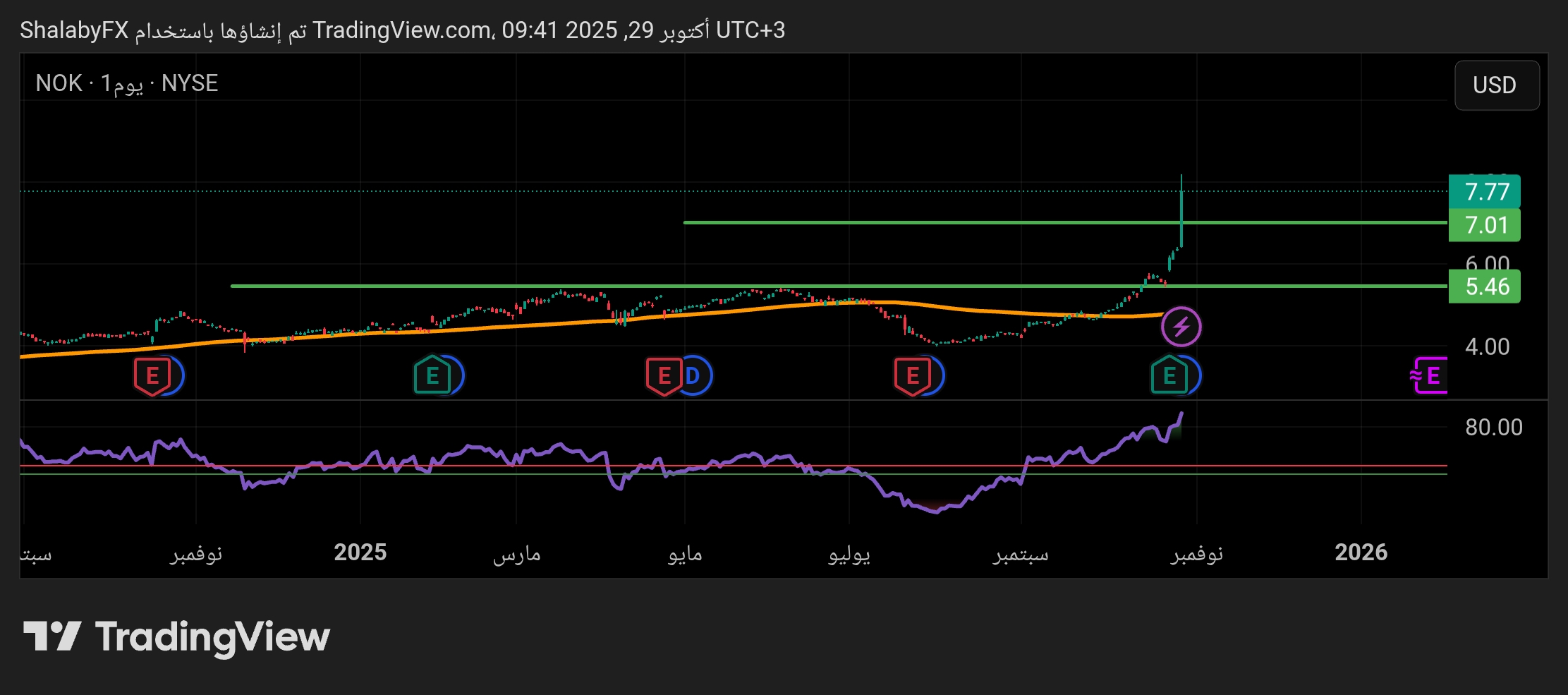Select the 7.01 horizontal line price tag
The width and height of the screenshot is (1568, 695).
pos(1484,225)
